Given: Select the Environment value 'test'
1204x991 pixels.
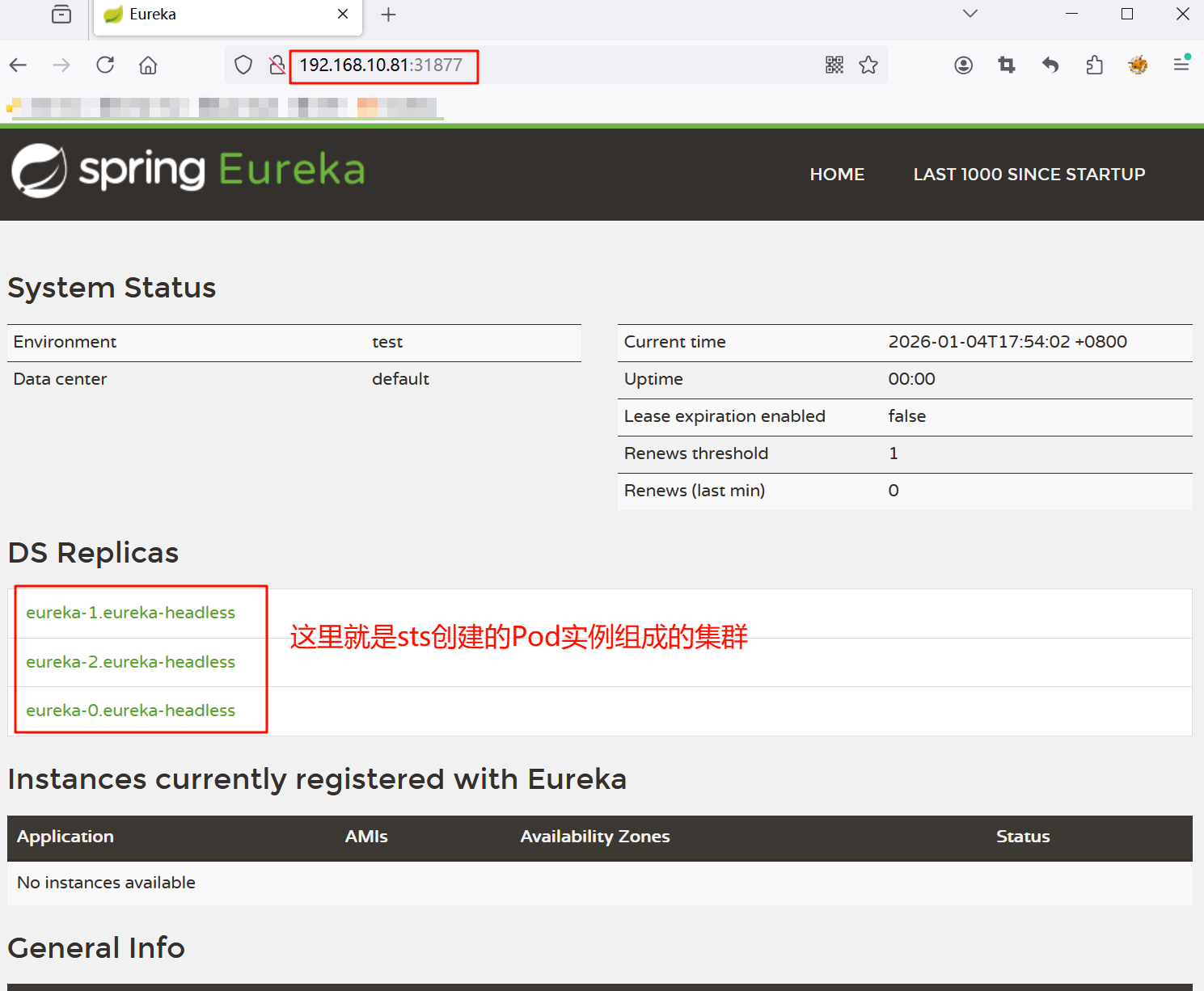Looking at the screenshot, I should [x=387, y=343].
